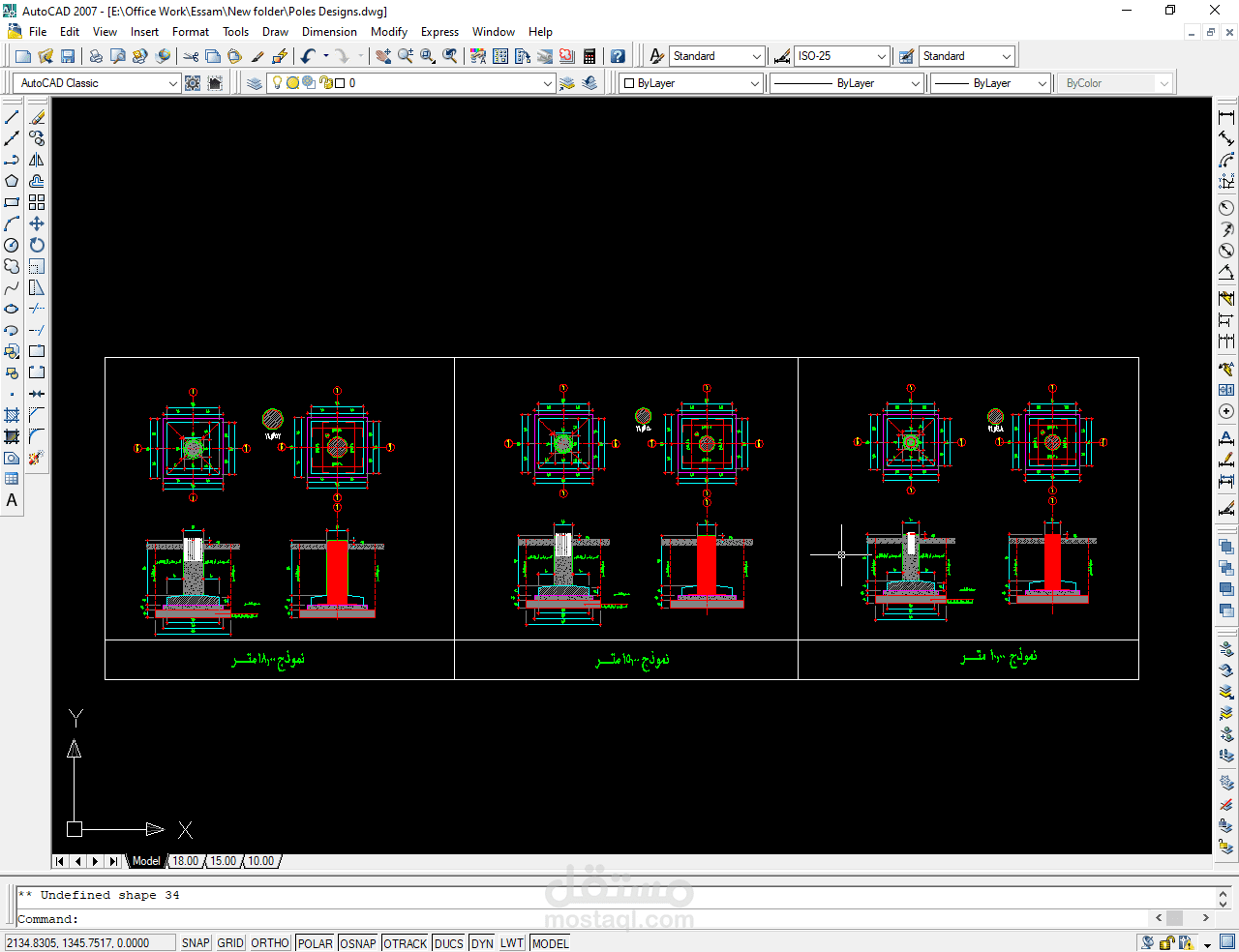Click the Save icon in the toolbar
This screenshot has height=952, width=1239.
tap(68, 56)
